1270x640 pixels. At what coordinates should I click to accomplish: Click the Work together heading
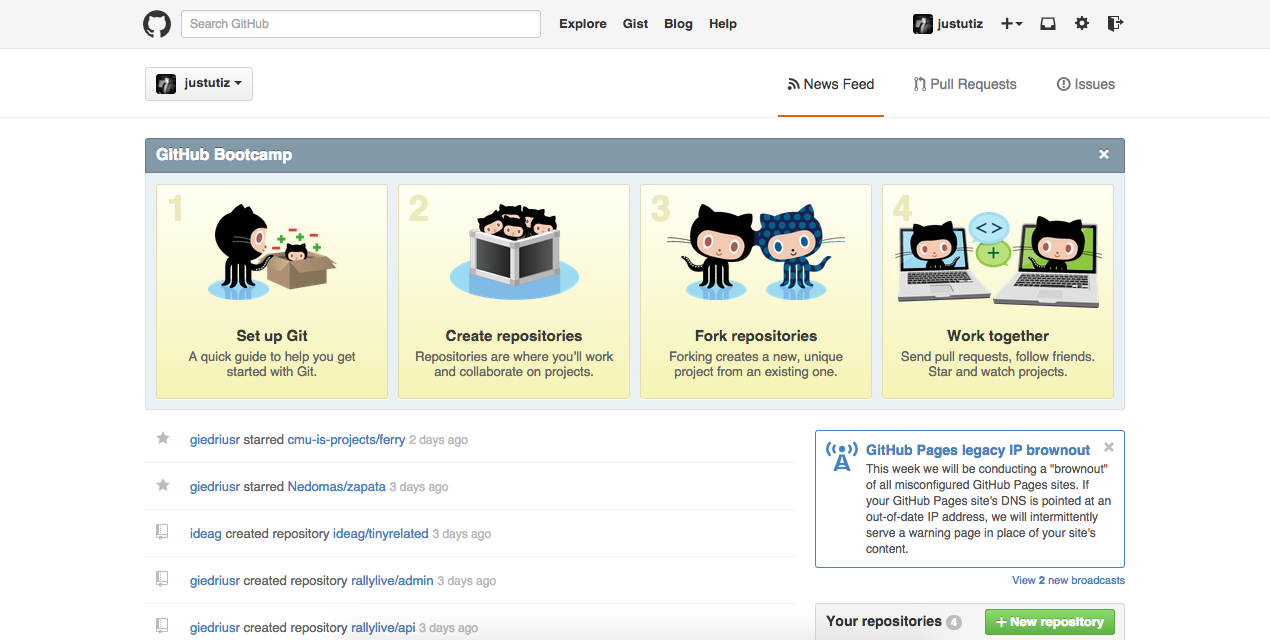[x=998, y=336]
